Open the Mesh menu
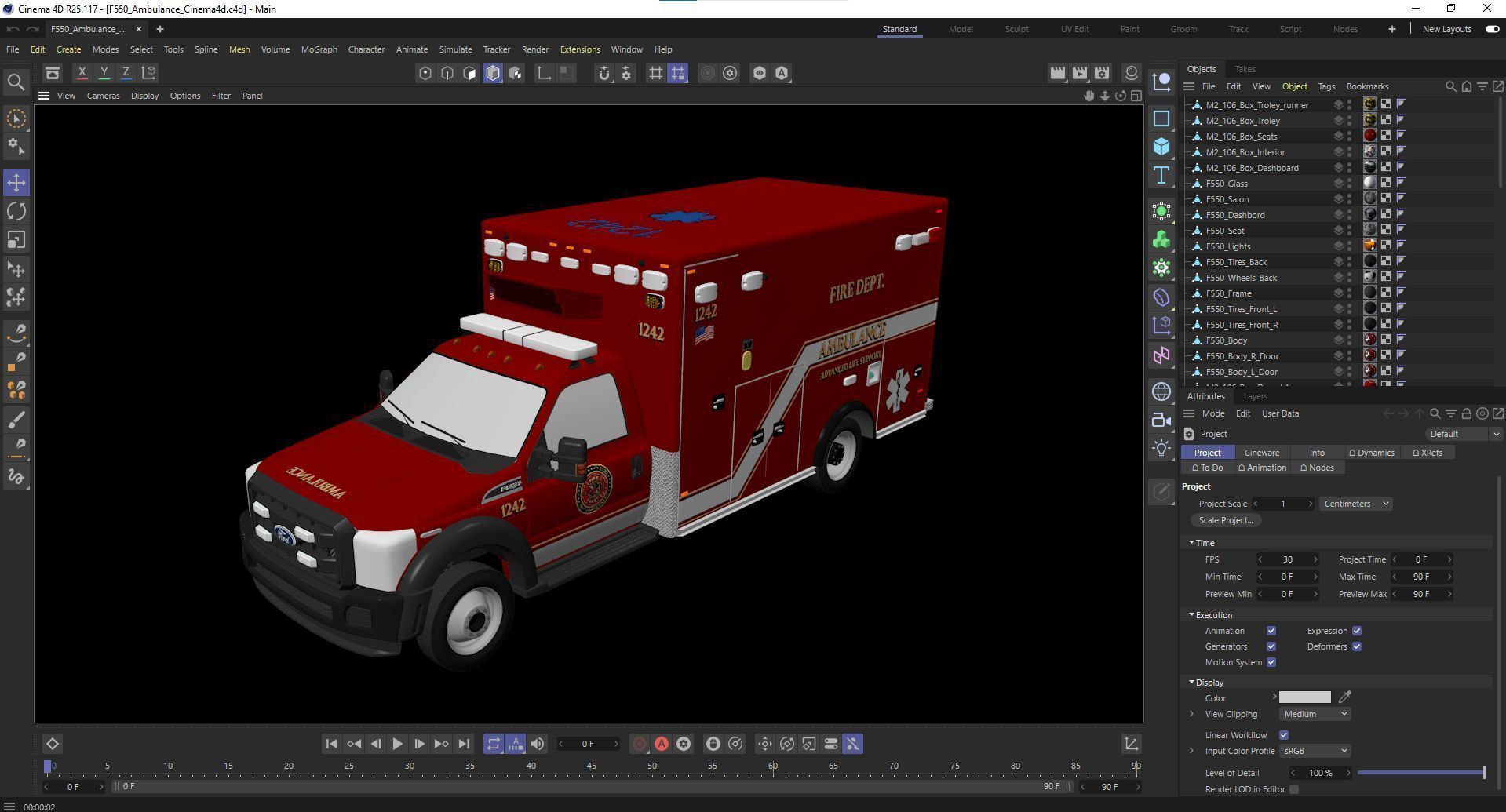 coord(239,49)
